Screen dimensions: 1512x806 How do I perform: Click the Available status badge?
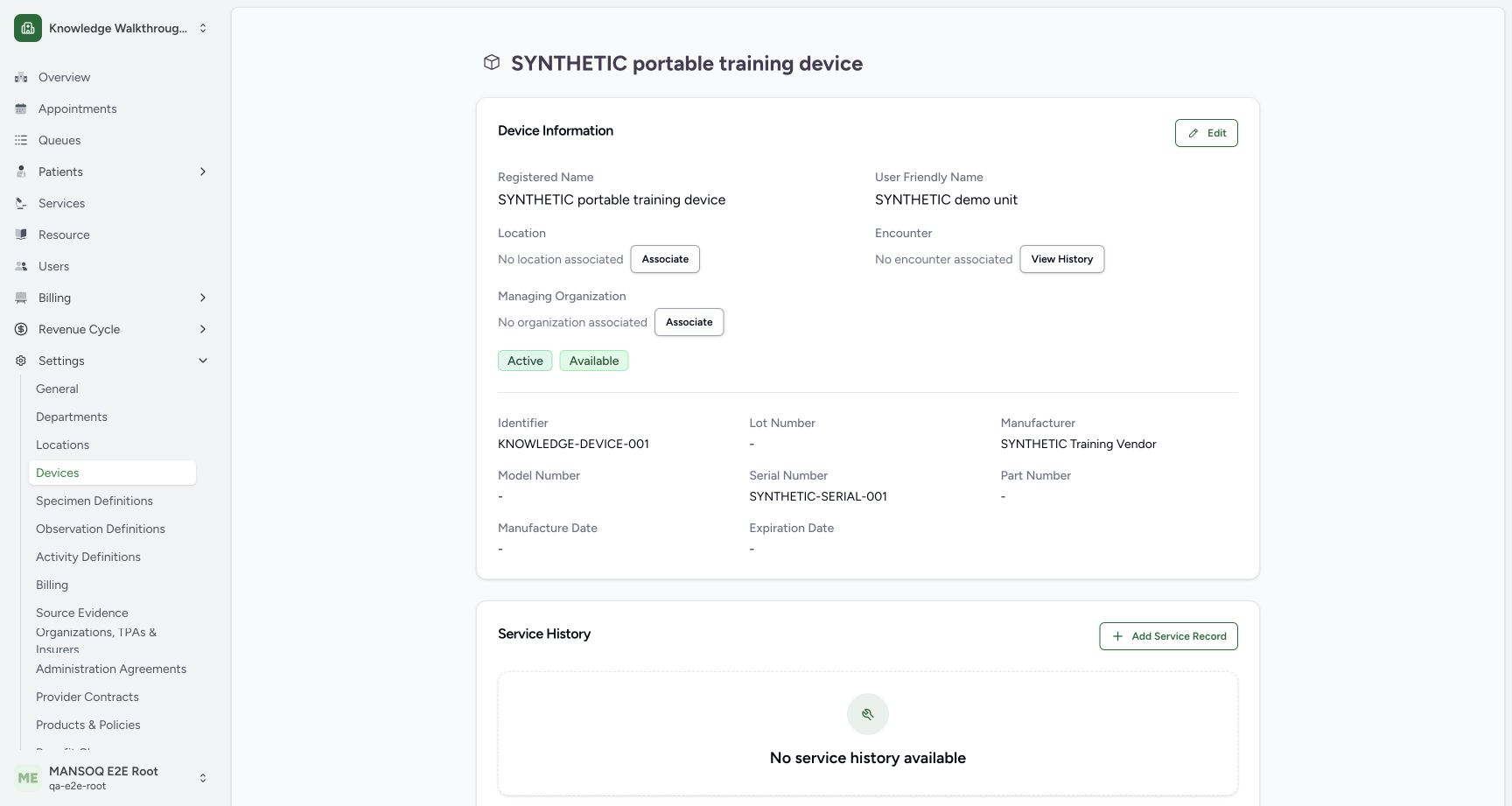(x=594, y=361)
